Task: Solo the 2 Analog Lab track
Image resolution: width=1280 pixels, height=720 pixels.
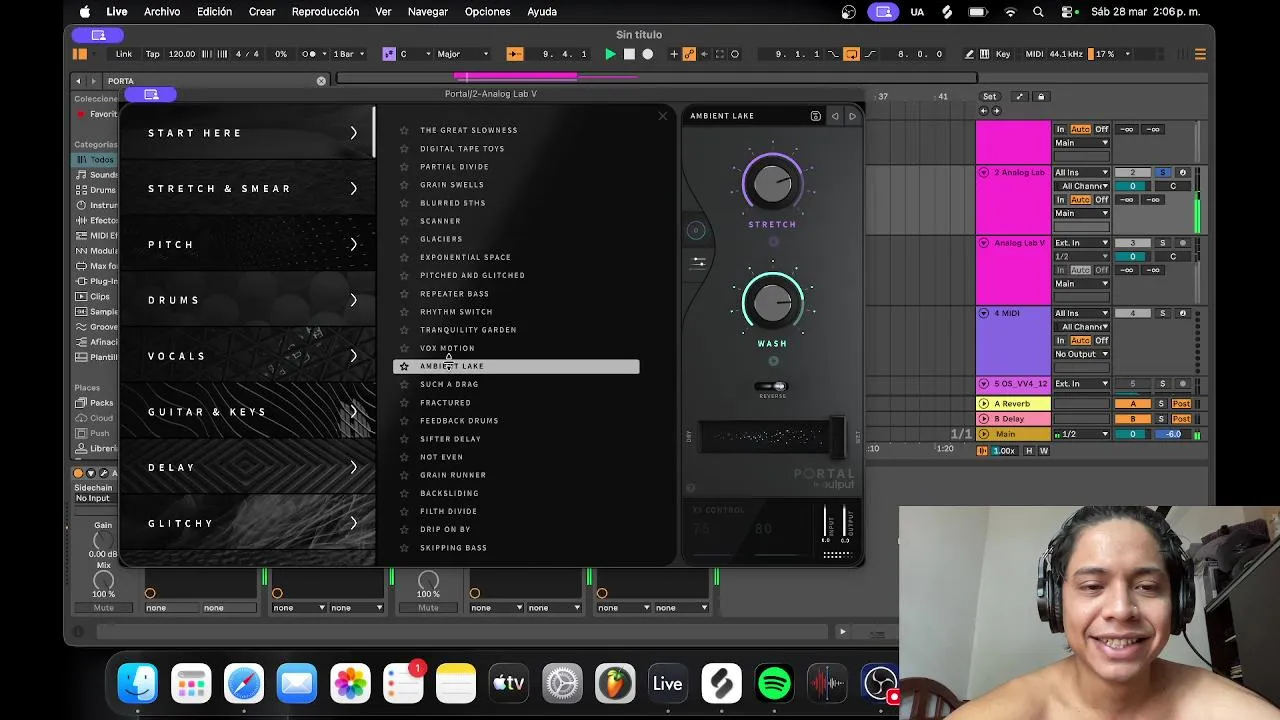Action: point(1162,172)
